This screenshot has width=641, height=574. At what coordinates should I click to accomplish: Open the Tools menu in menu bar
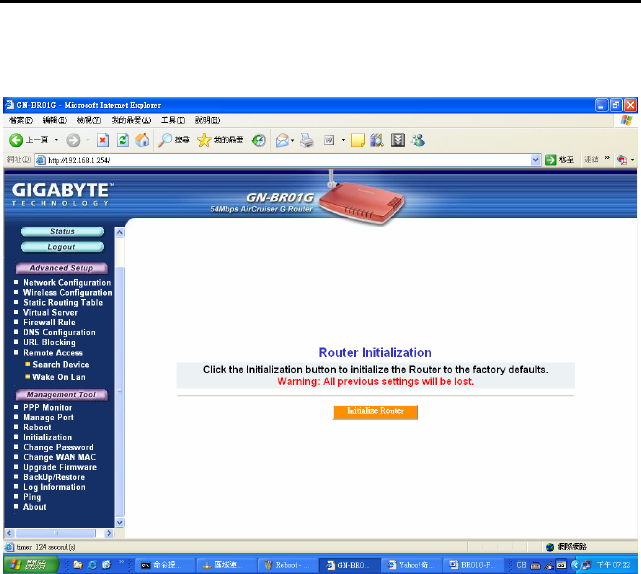[173, 120]
